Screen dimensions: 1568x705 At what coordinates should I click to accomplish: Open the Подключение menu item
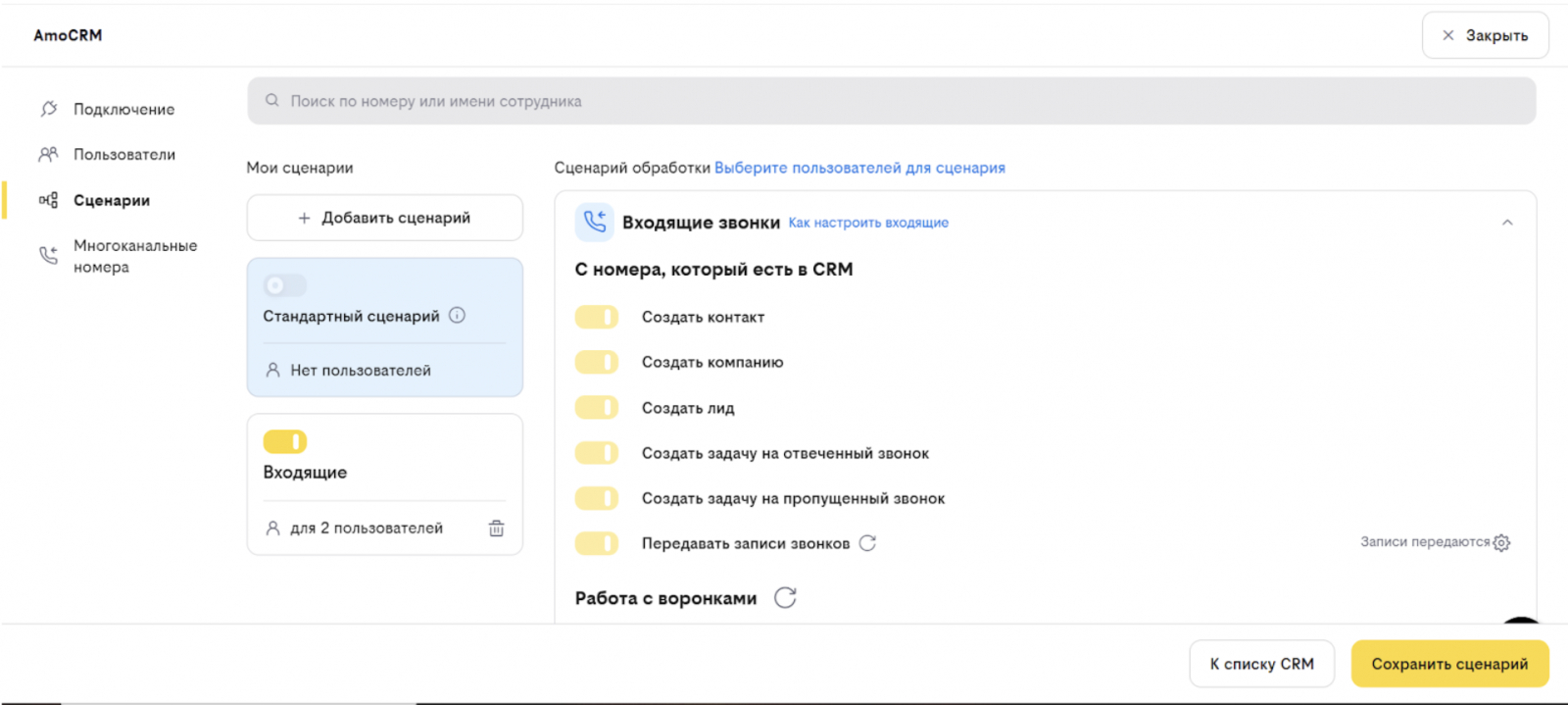123,109
